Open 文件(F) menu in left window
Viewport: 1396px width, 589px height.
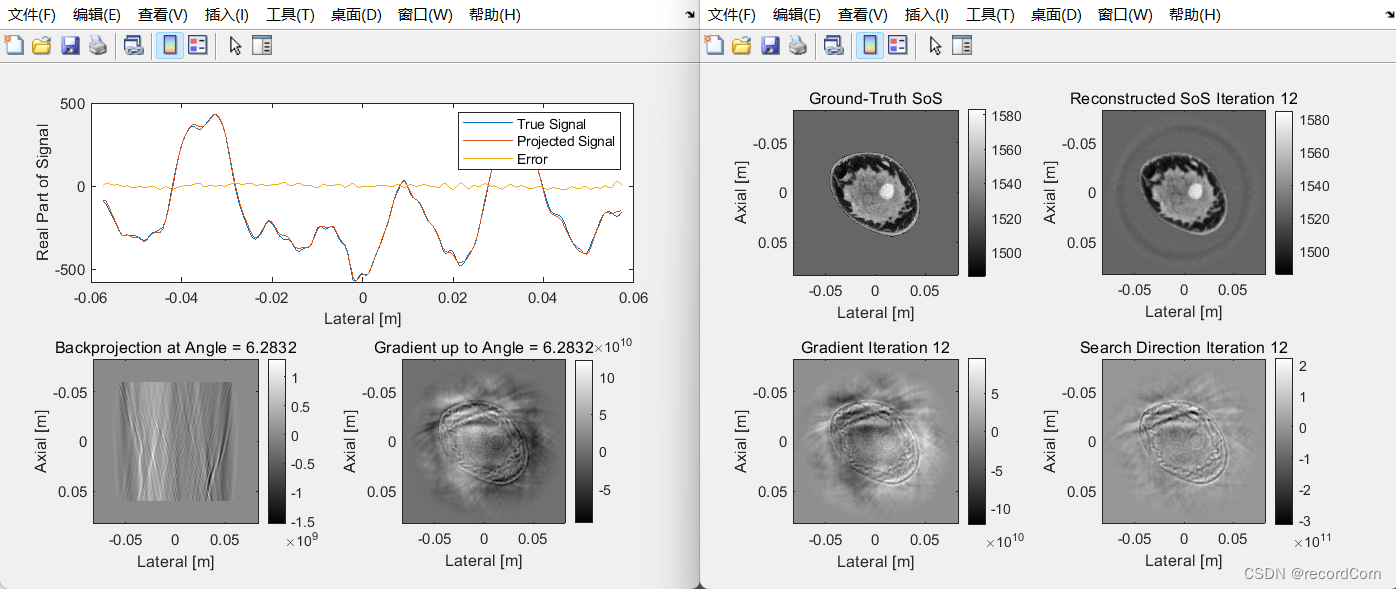click(x=32, y=15)
